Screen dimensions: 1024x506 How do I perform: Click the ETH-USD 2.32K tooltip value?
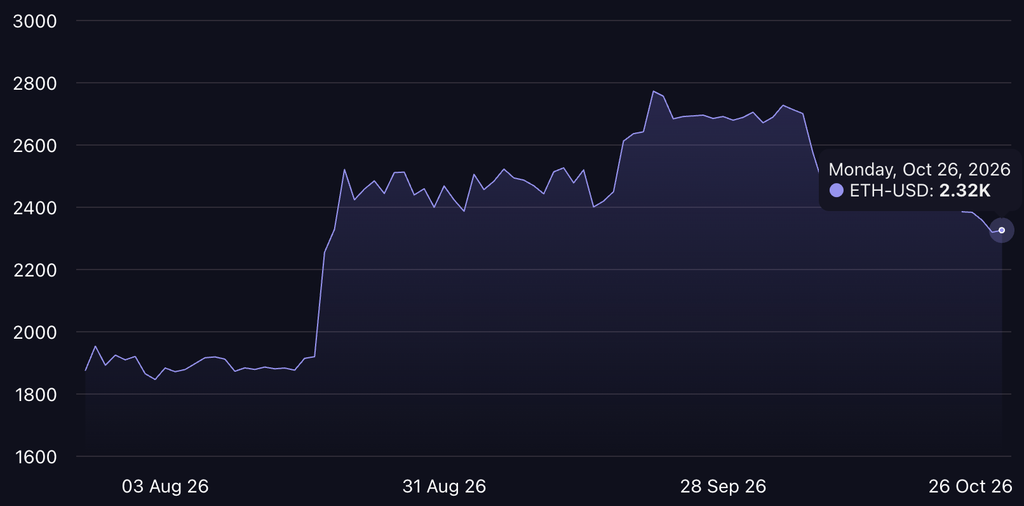[920, 191]
